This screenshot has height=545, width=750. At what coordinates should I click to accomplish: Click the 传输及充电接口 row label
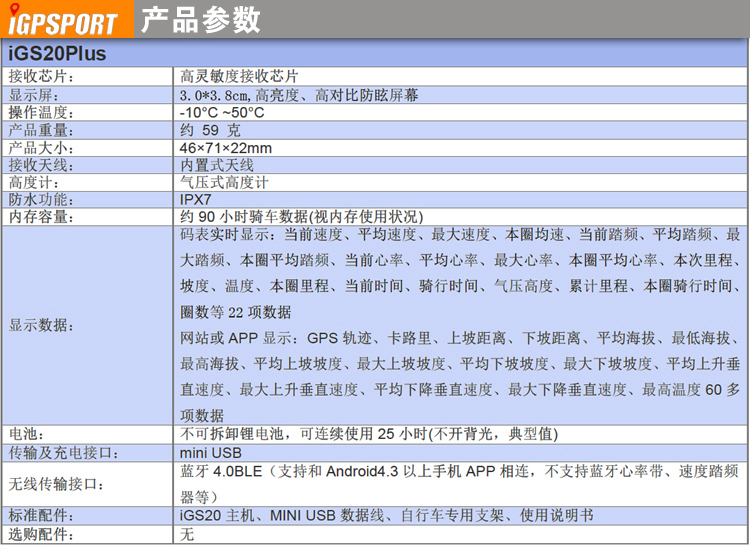pyautogui.click(x=64, y=453)
